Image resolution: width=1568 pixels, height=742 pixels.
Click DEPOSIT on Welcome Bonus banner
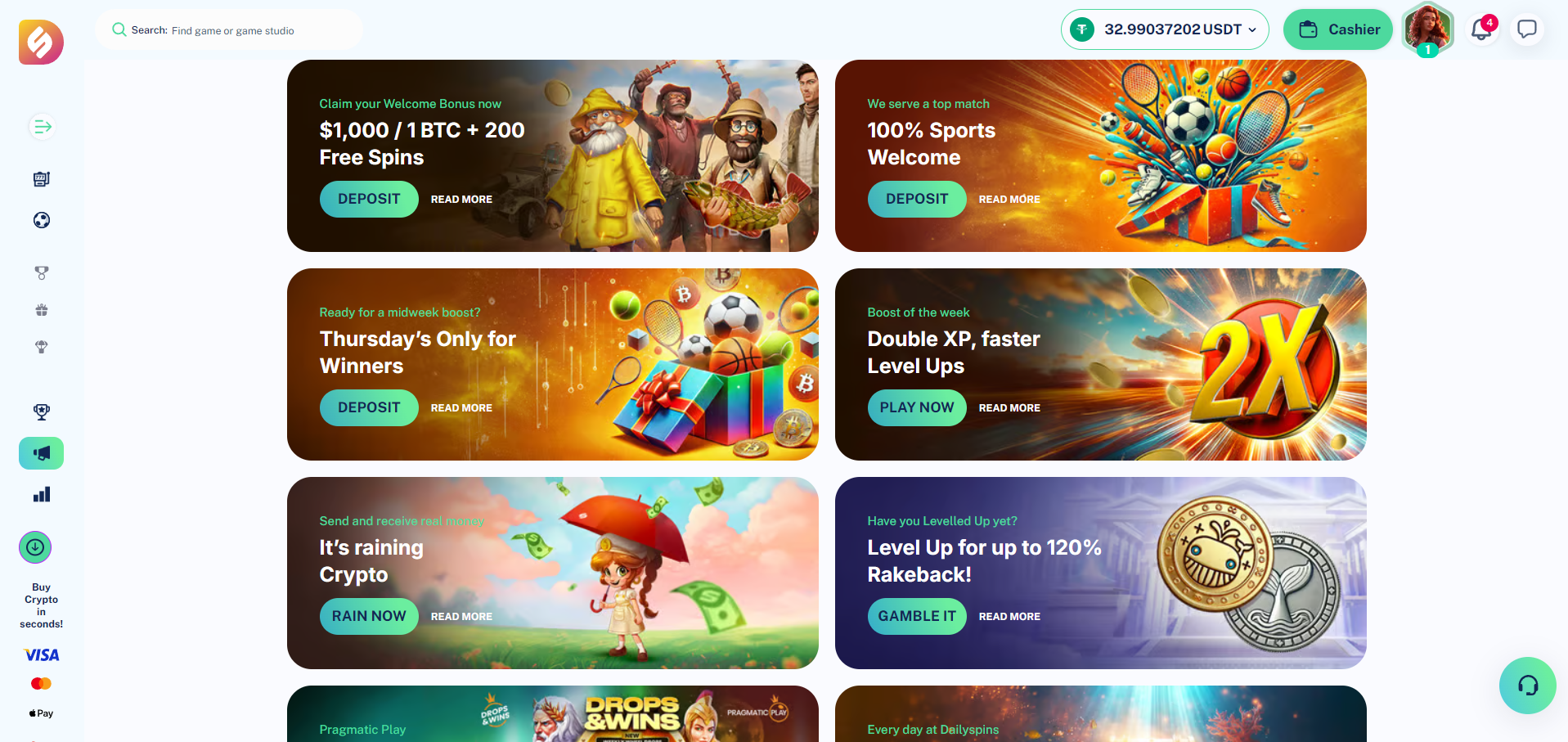point(369,199)
